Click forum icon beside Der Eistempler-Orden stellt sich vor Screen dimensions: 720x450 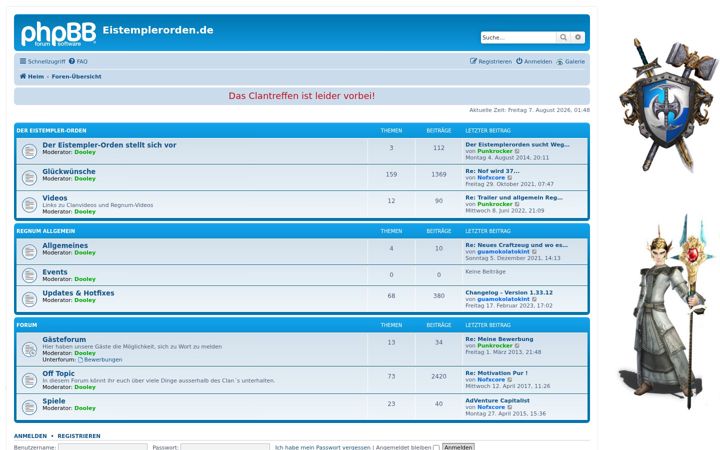tap(29, 151)
